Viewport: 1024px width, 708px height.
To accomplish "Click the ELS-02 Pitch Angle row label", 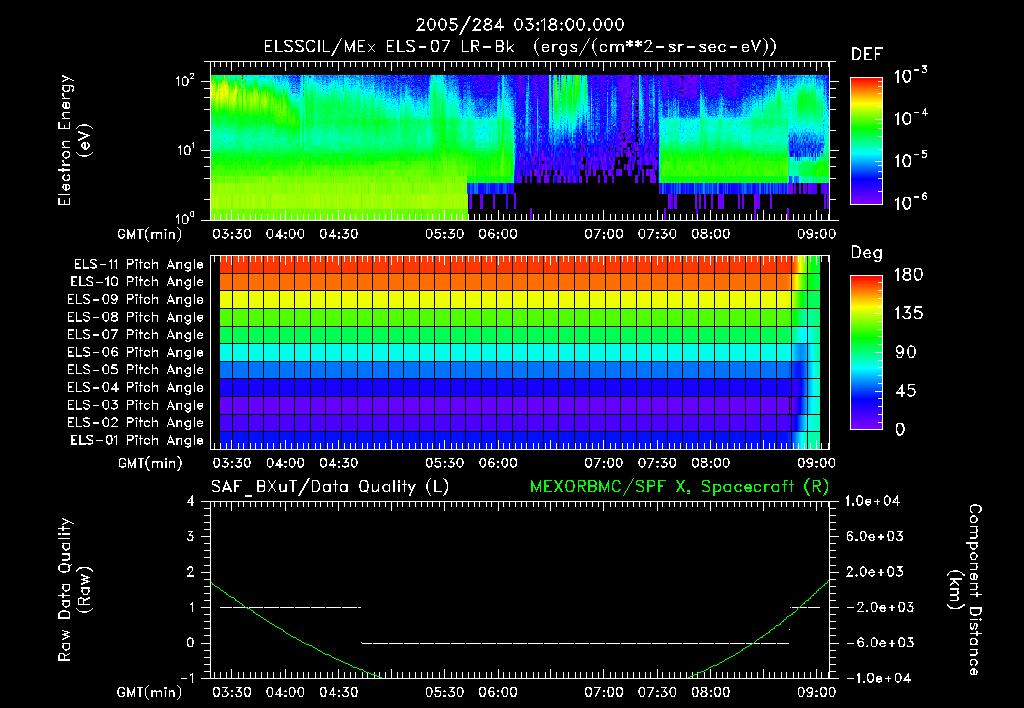I will (136, 423).
